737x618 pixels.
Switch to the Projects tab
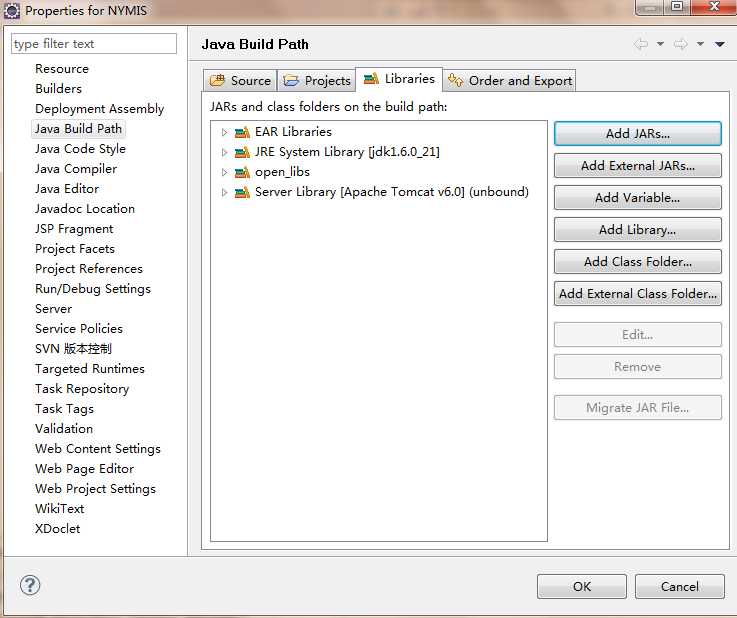pos(317,80)
